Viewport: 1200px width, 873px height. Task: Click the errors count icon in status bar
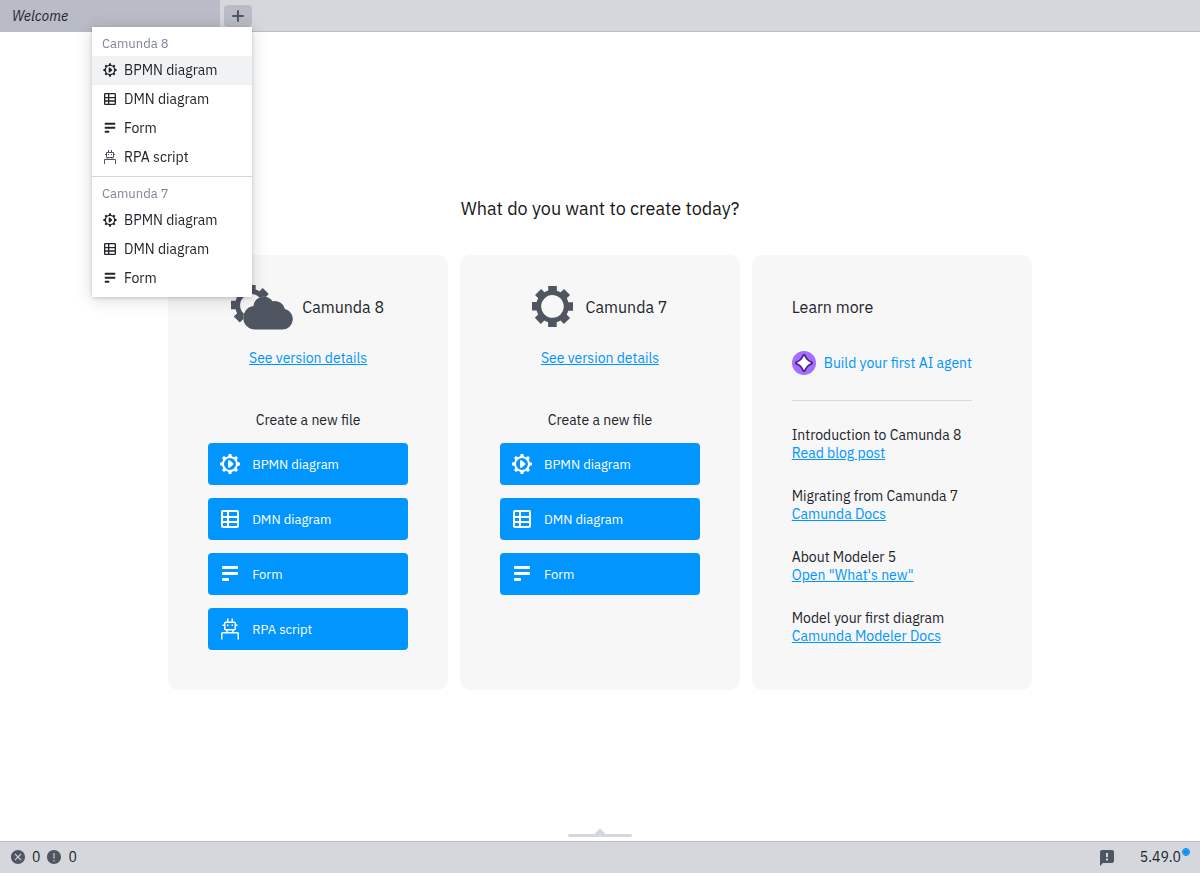pos(18,857)
